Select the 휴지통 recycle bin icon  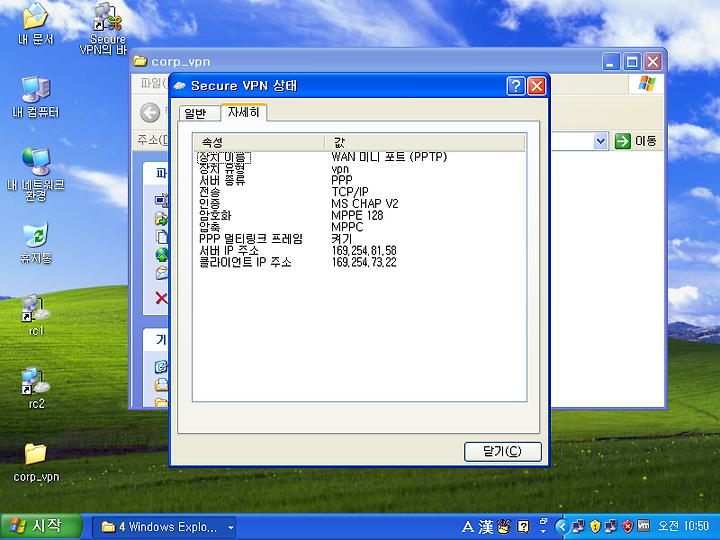click(x=36, y=242)
